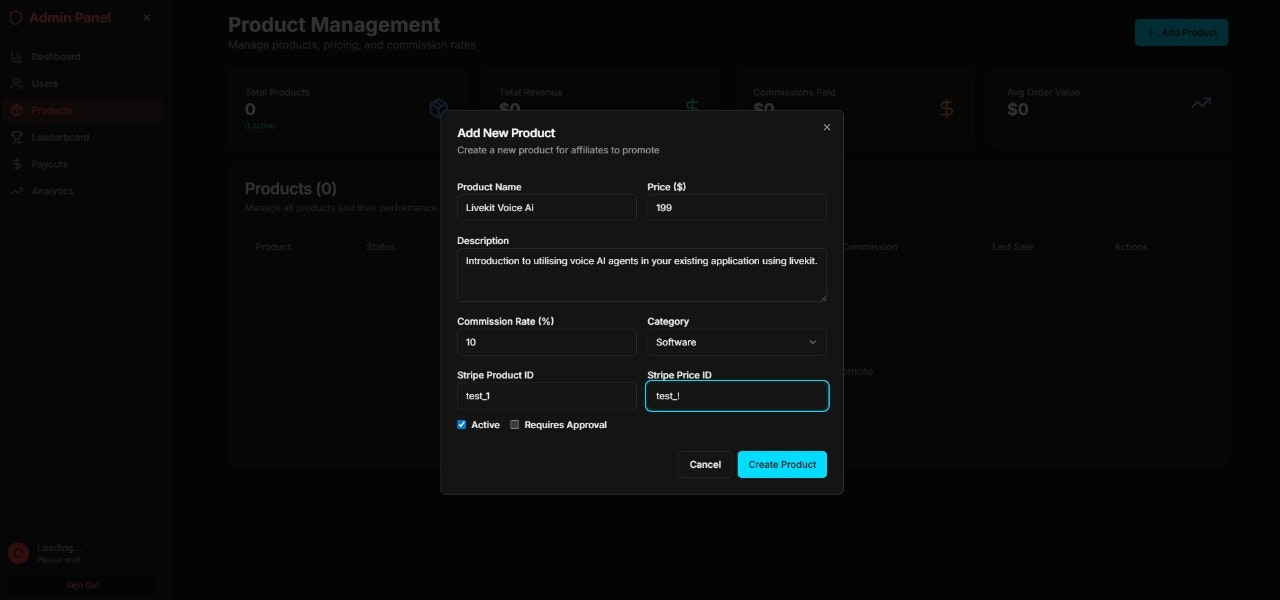1280x600 pixels.
Task: Open the Products page in sidebar
Action: [x=52, y=110]
